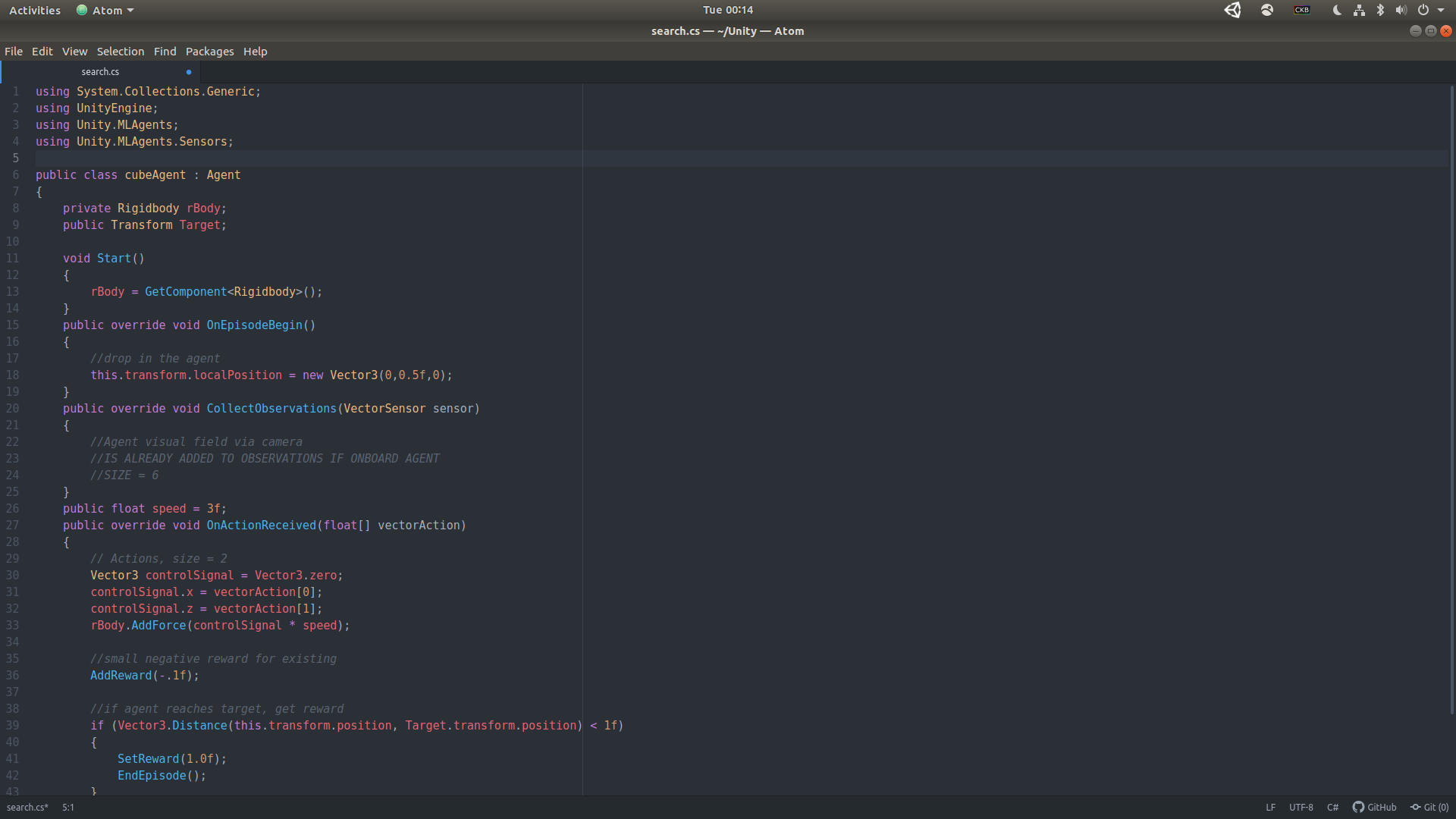The image size is (1456, 819).
Task: Switch to the search.cs tab
Action: (100, 72)
